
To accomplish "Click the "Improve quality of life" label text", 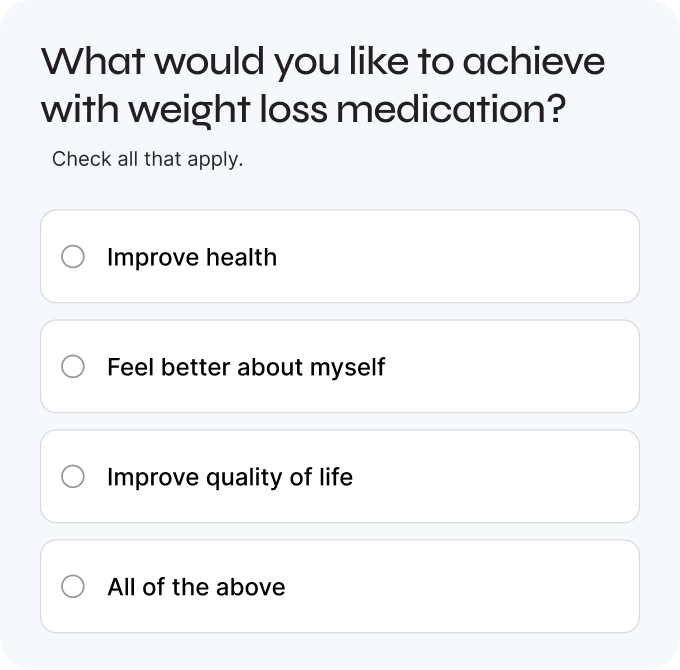I will coord(230,477).
